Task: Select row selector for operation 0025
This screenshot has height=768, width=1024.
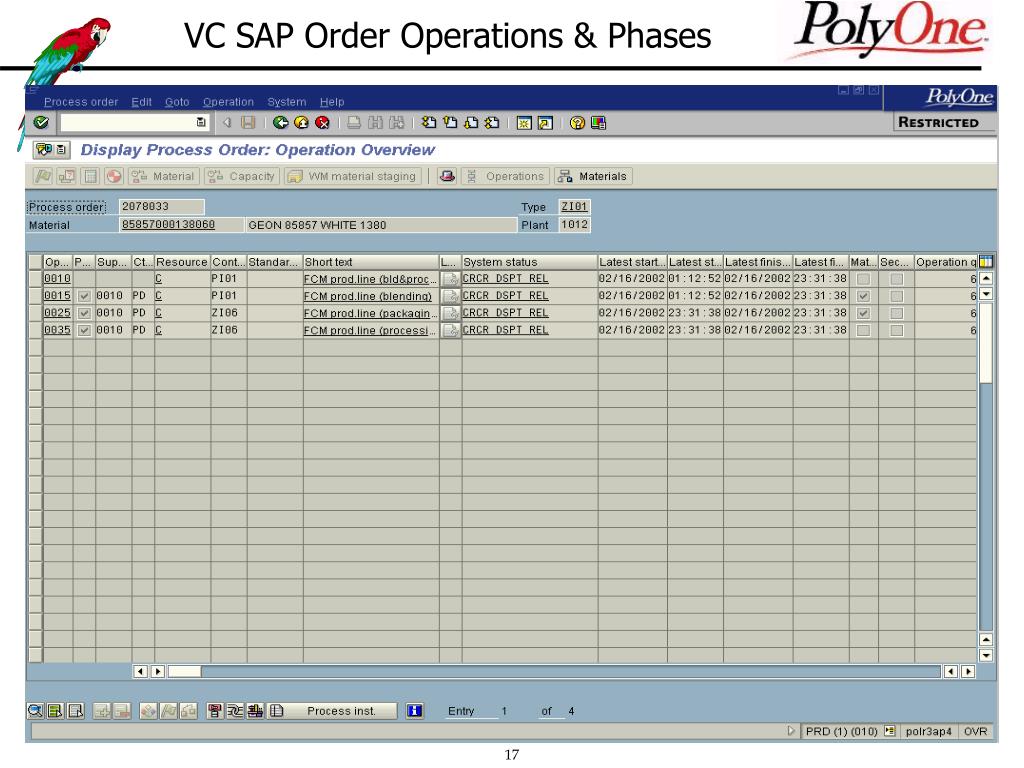Action: (35, 313)
